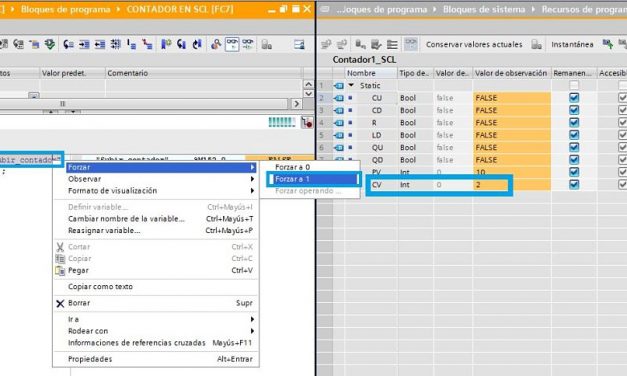Screen dimensions: 627x376
Task: Click the third icon in the Contador1_SCL toolbar
Action: 360,44
